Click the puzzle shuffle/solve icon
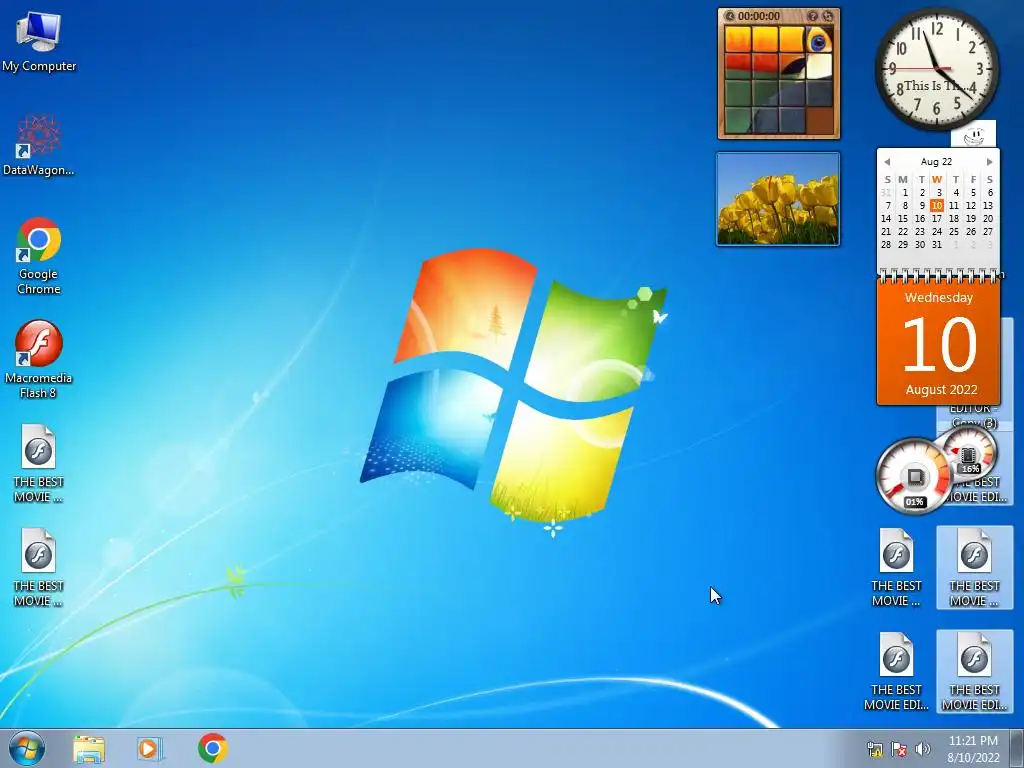The image size is (1024, 768). click(827, 16)
